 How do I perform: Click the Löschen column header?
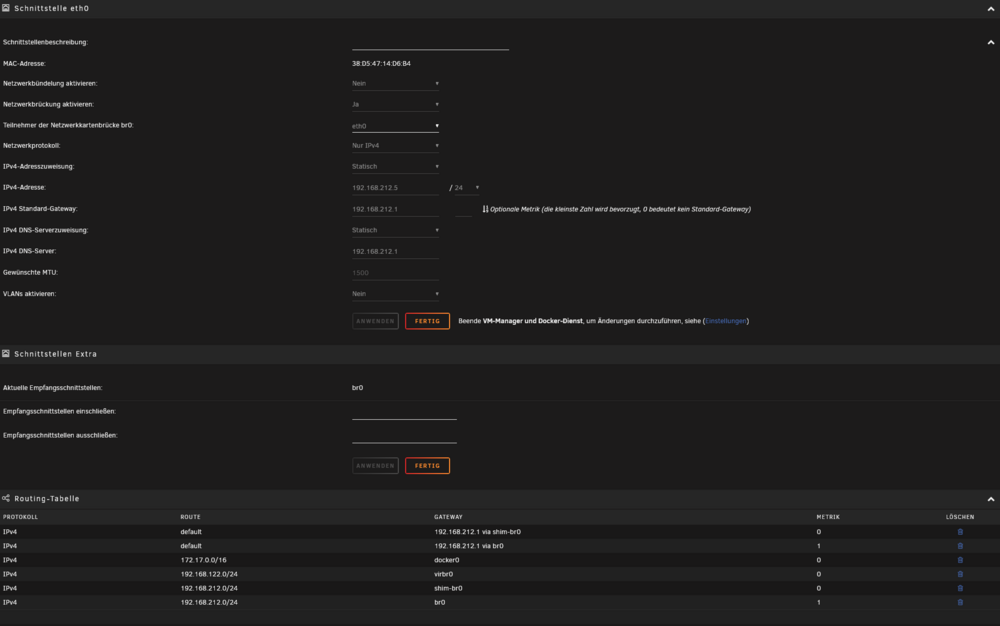pyautogui.click(x=960, y=517)
